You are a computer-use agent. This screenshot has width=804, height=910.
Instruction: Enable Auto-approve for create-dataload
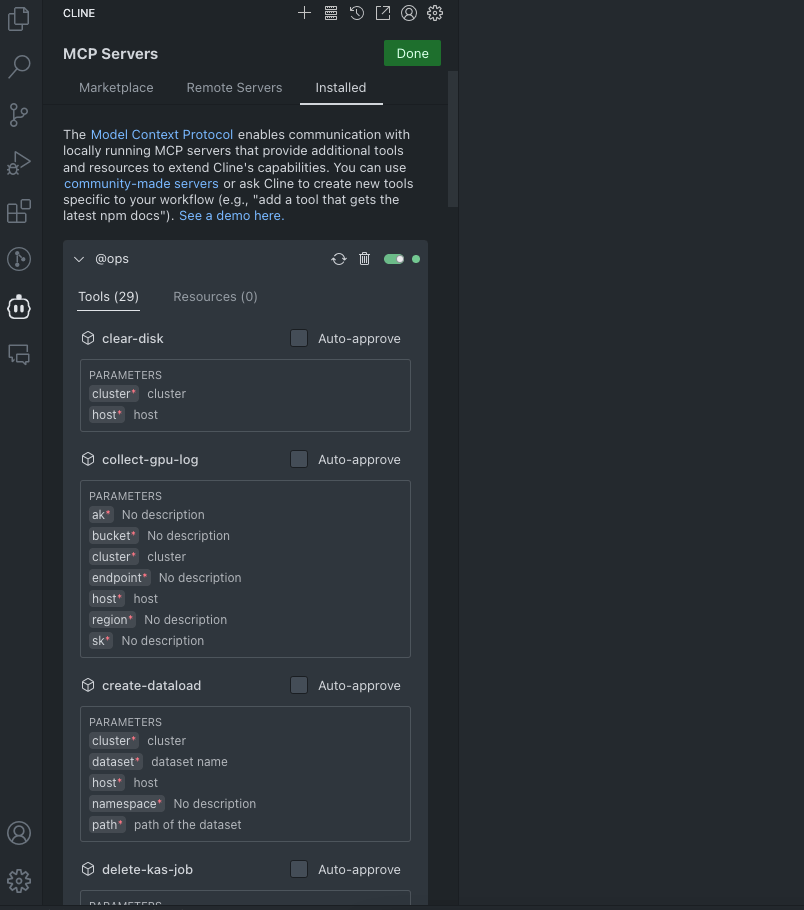(x=299, y=685)
